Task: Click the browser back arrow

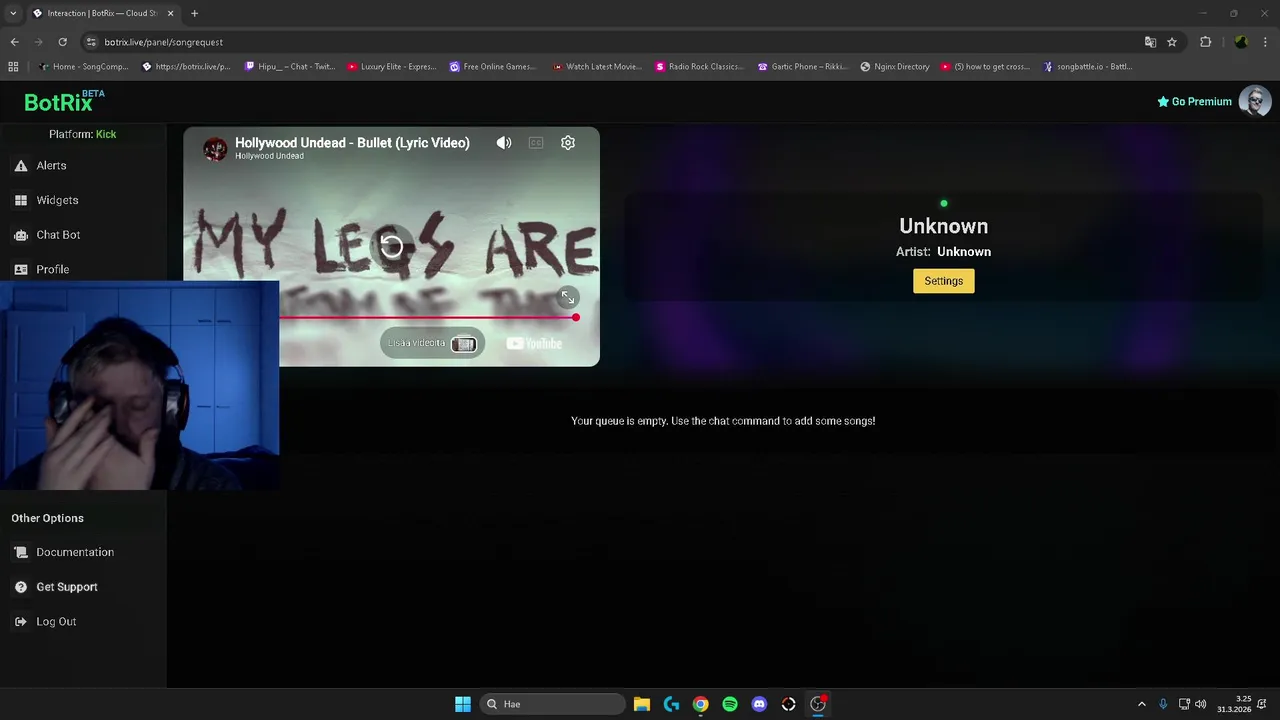Action: pyautogui.click(x=14, y=42)
